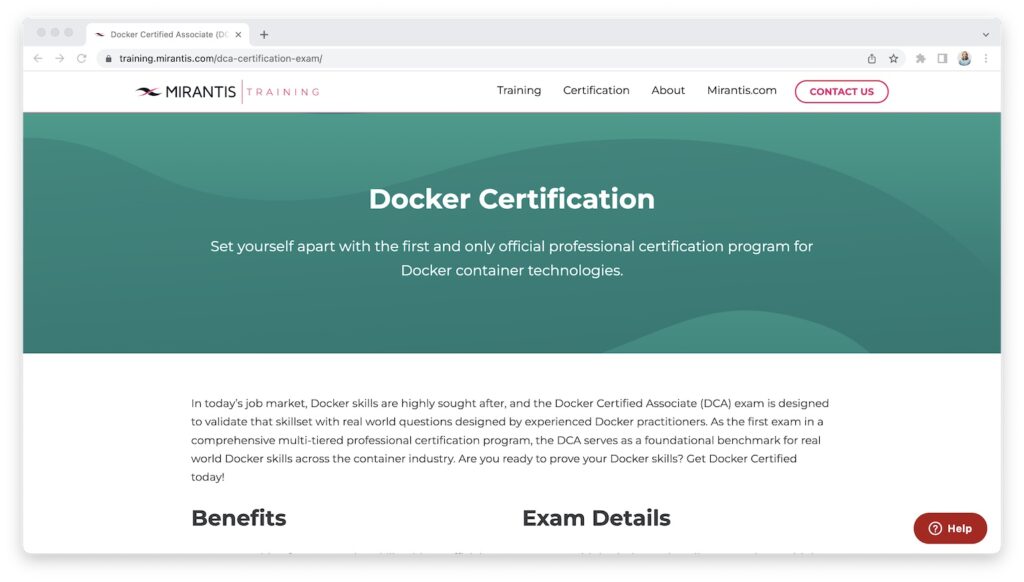Screen dimensions: 1024x582
Task: Click the Exam Details heading
Action: tap(596, 518)
